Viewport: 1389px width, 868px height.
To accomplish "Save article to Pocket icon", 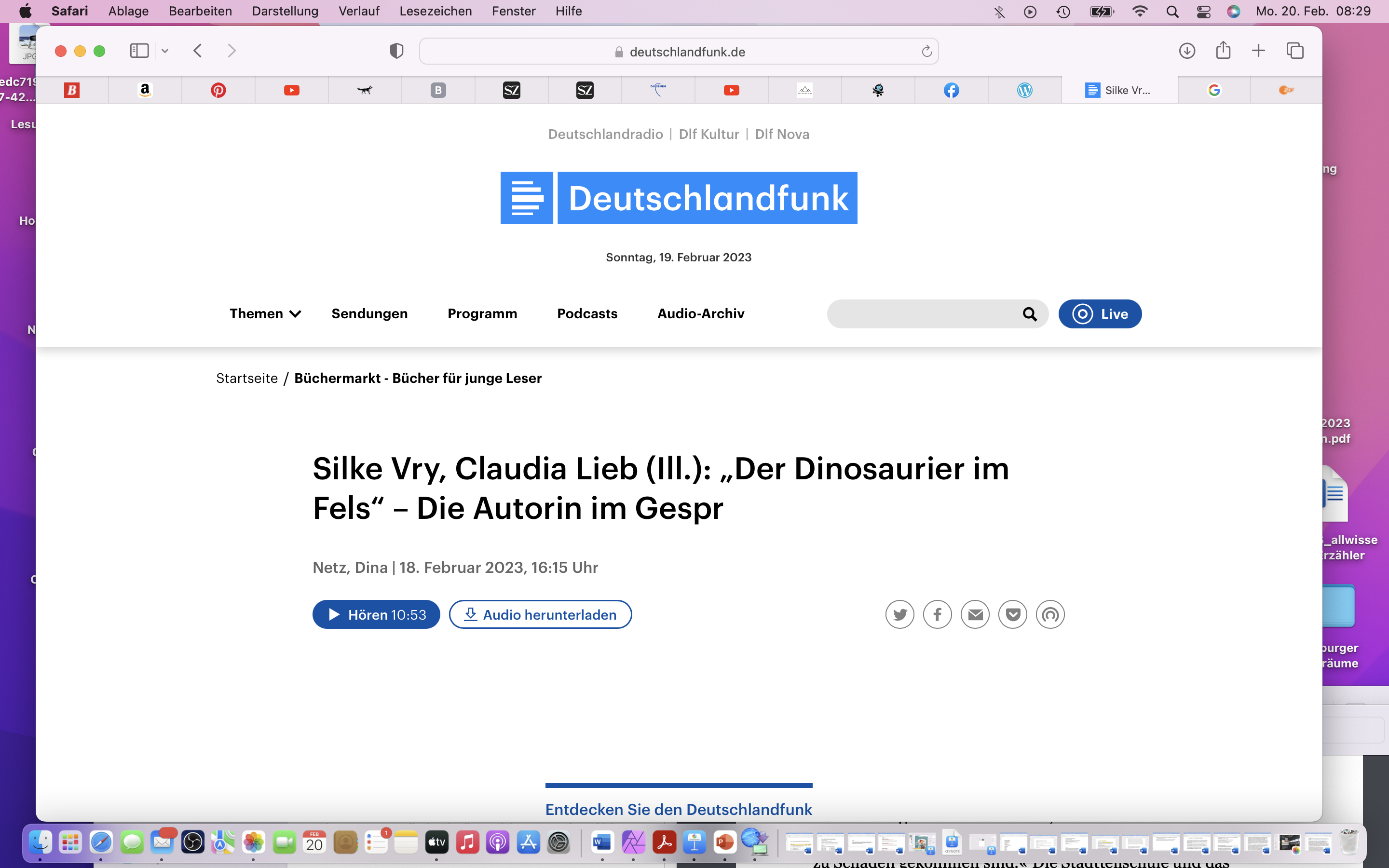I will click(x=1012, y=615).
